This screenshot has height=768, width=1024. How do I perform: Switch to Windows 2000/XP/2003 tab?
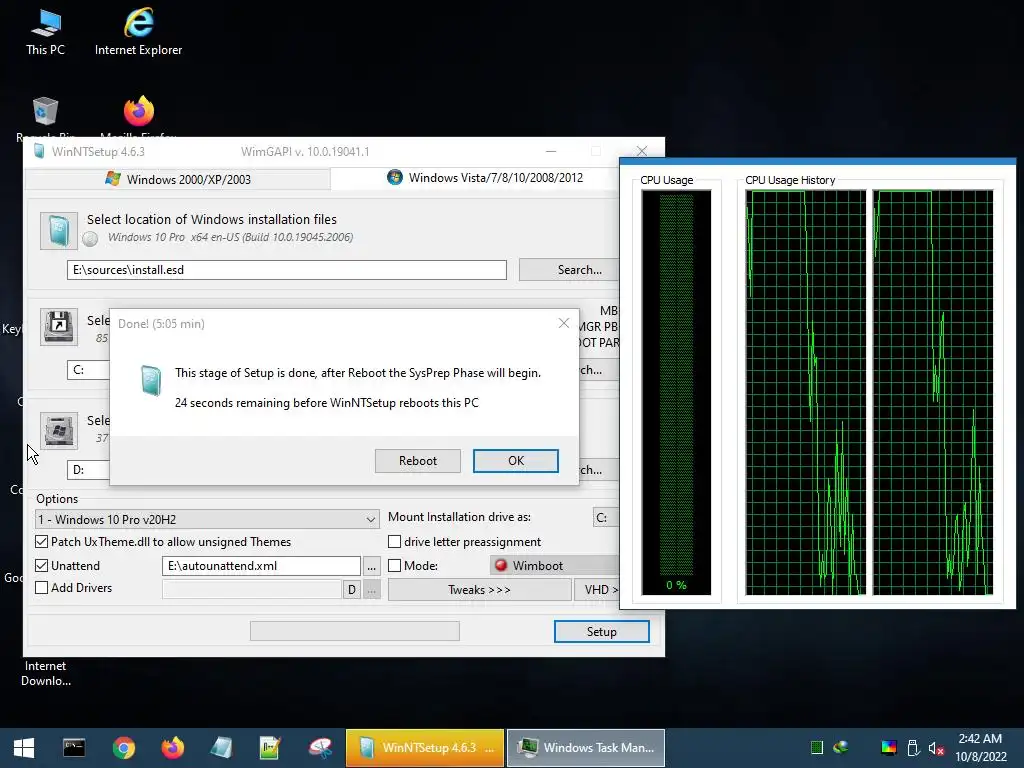coord(178,179)
